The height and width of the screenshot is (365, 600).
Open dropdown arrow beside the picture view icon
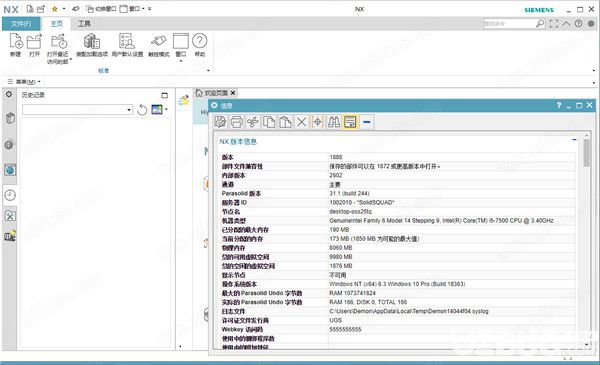click(166, 109)
